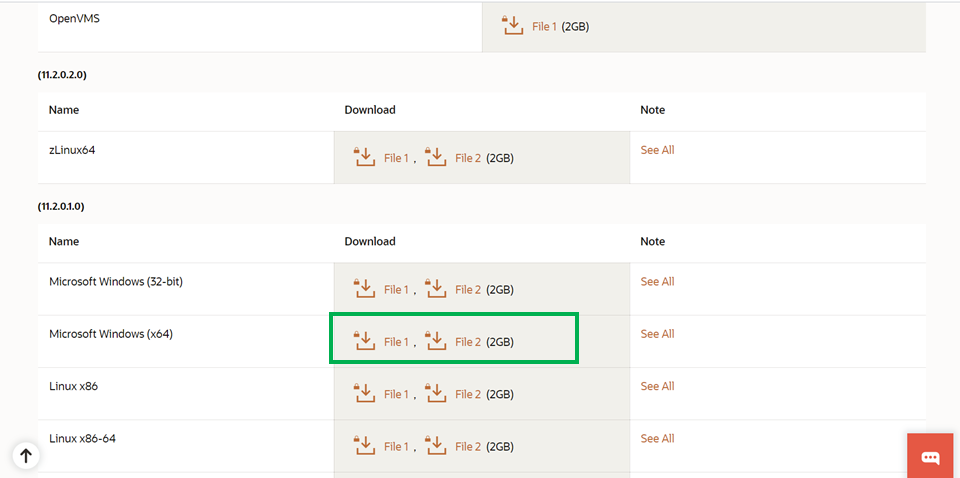Click the (11.2.0.1.0) version heading
Image resolution: width=960 pixels, height=478 pixels.
61,206
